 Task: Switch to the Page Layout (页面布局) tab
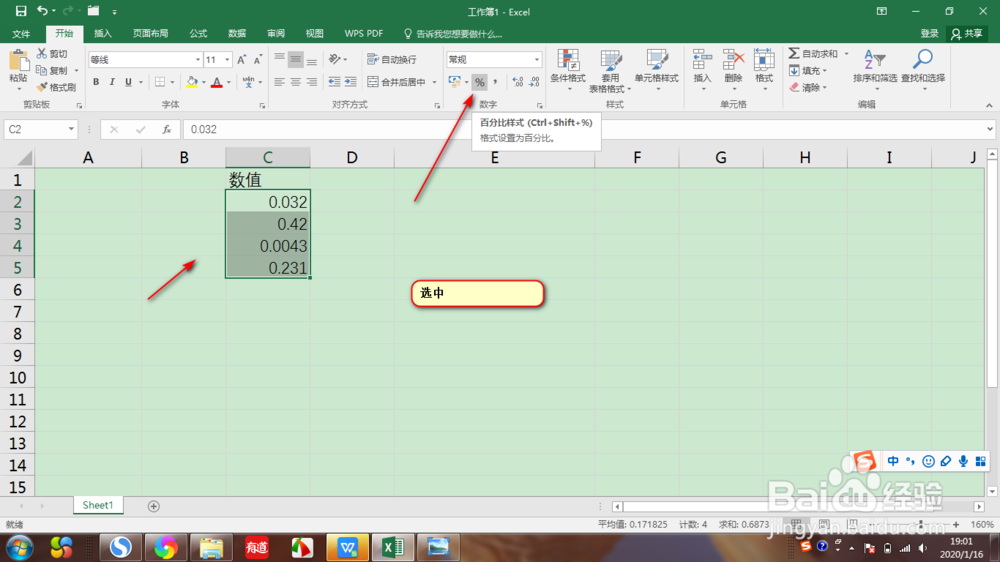click(151, 33)
